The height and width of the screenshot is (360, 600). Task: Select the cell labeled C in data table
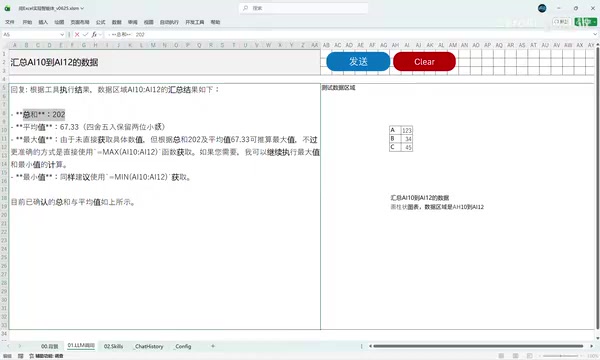(x=395, y=147)
